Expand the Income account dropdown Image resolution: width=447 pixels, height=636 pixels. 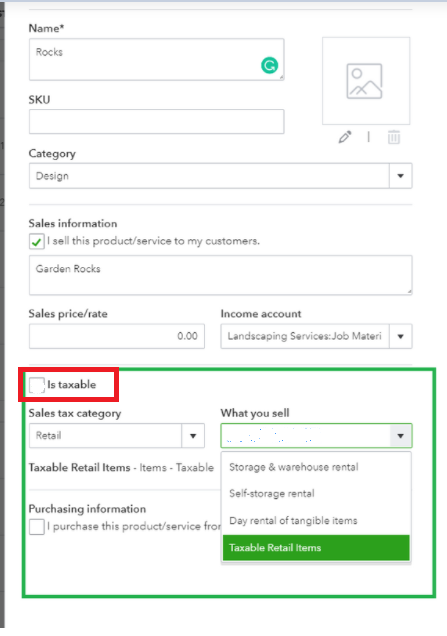coord(400,336)
